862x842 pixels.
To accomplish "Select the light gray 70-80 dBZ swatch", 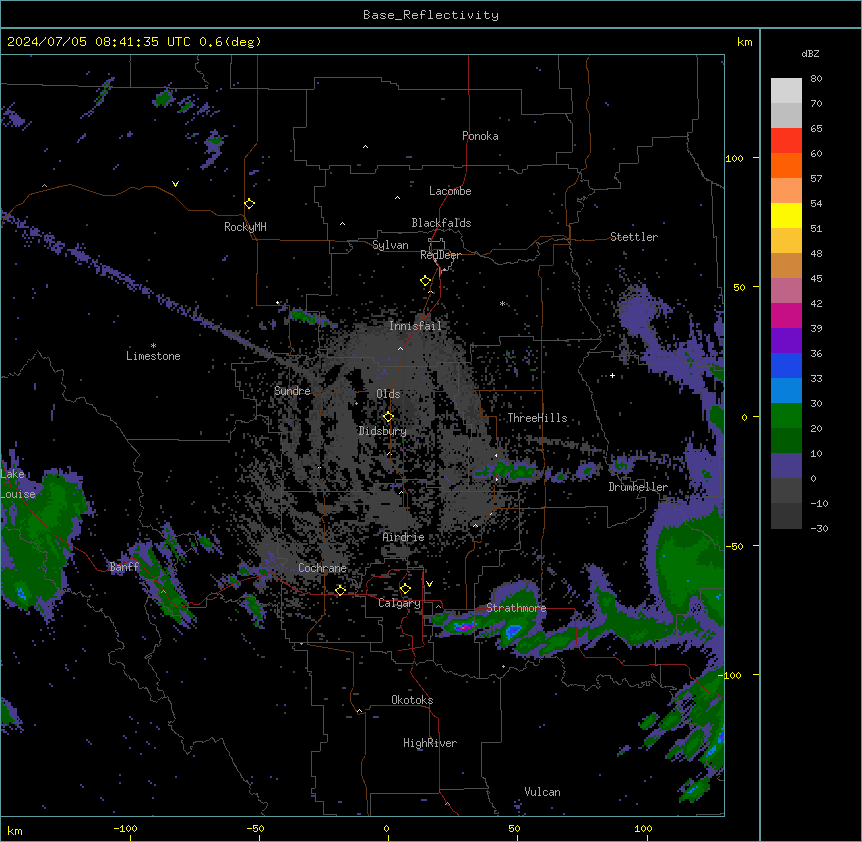I will coord(786,91).
